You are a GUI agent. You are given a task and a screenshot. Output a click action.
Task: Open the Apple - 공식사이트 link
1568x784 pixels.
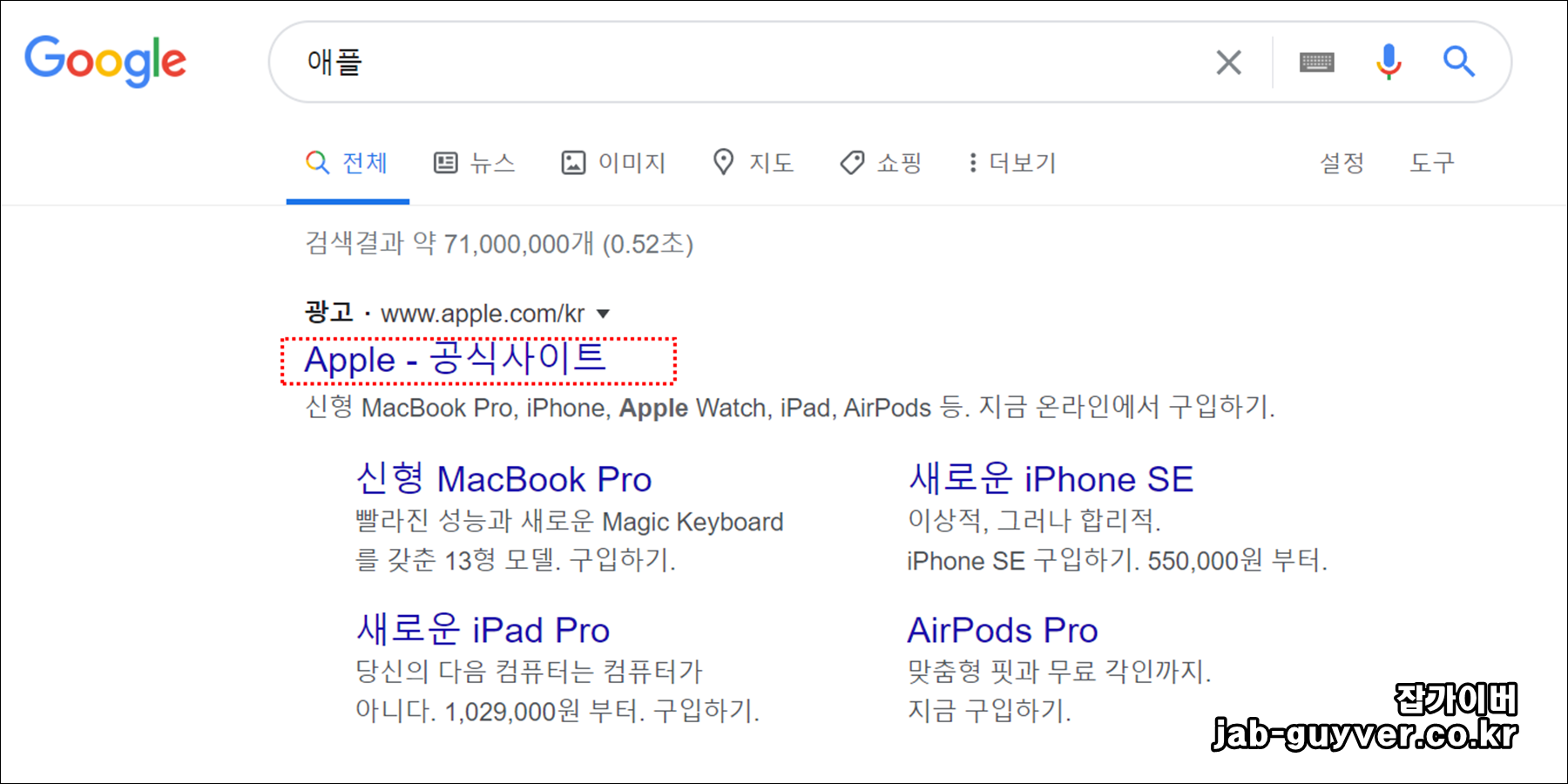pos(455,359)
